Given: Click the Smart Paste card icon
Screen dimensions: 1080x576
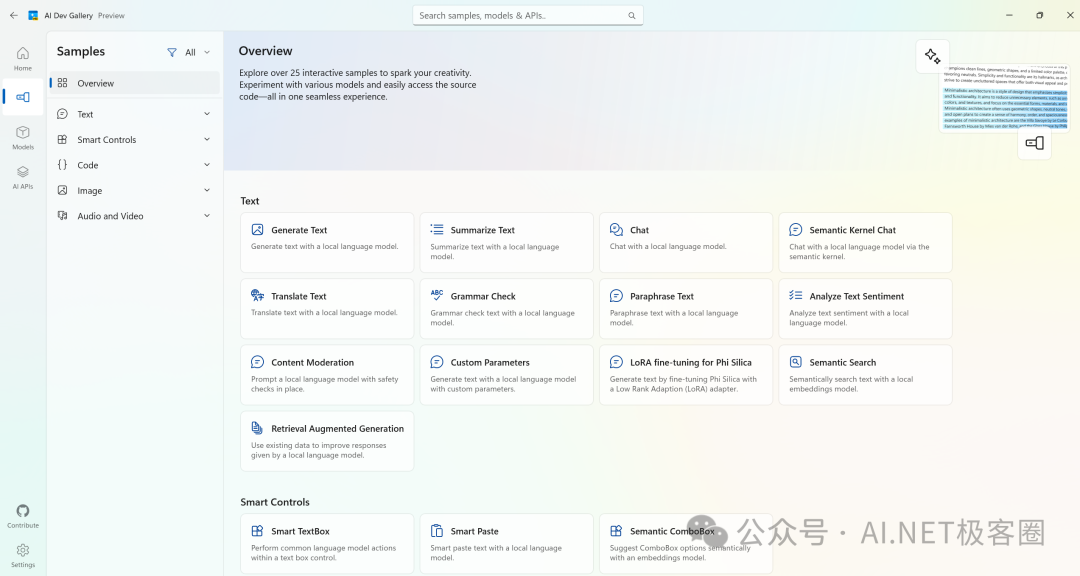Looking at the screenshot, I should [x=437, y=531].
